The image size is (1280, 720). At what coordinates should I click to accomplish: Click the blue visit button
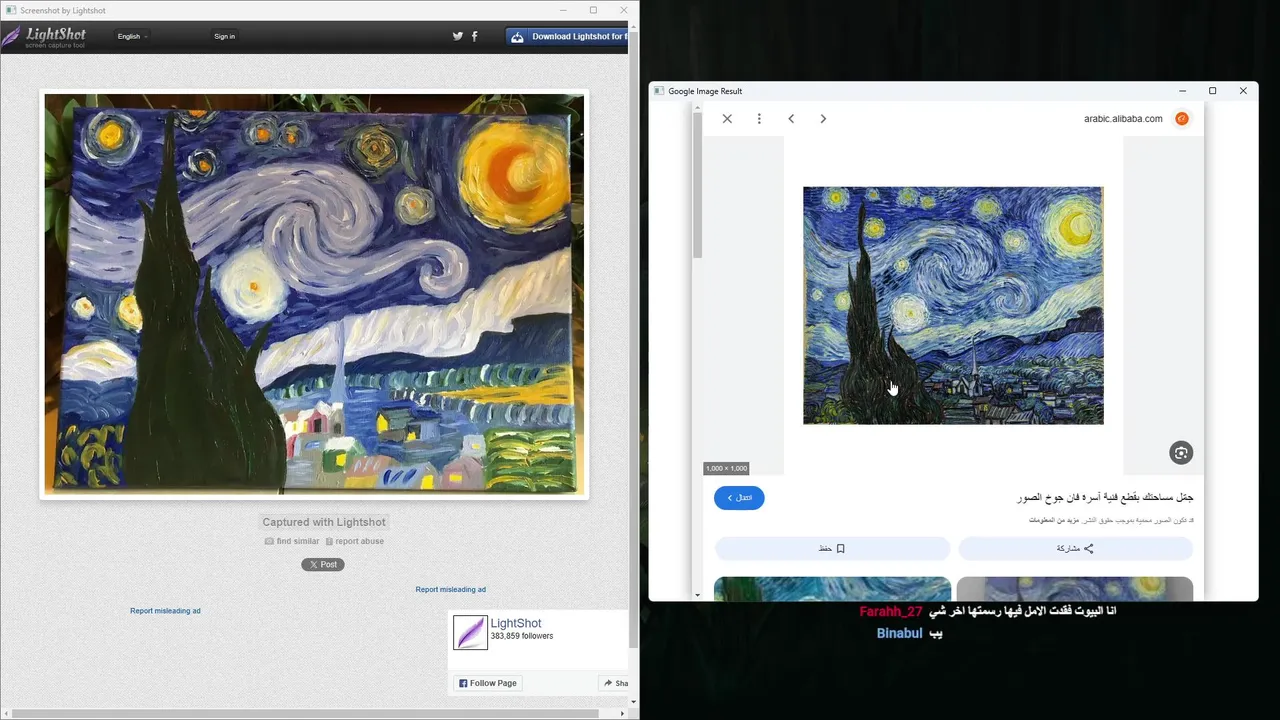click(x=739, y=498)
